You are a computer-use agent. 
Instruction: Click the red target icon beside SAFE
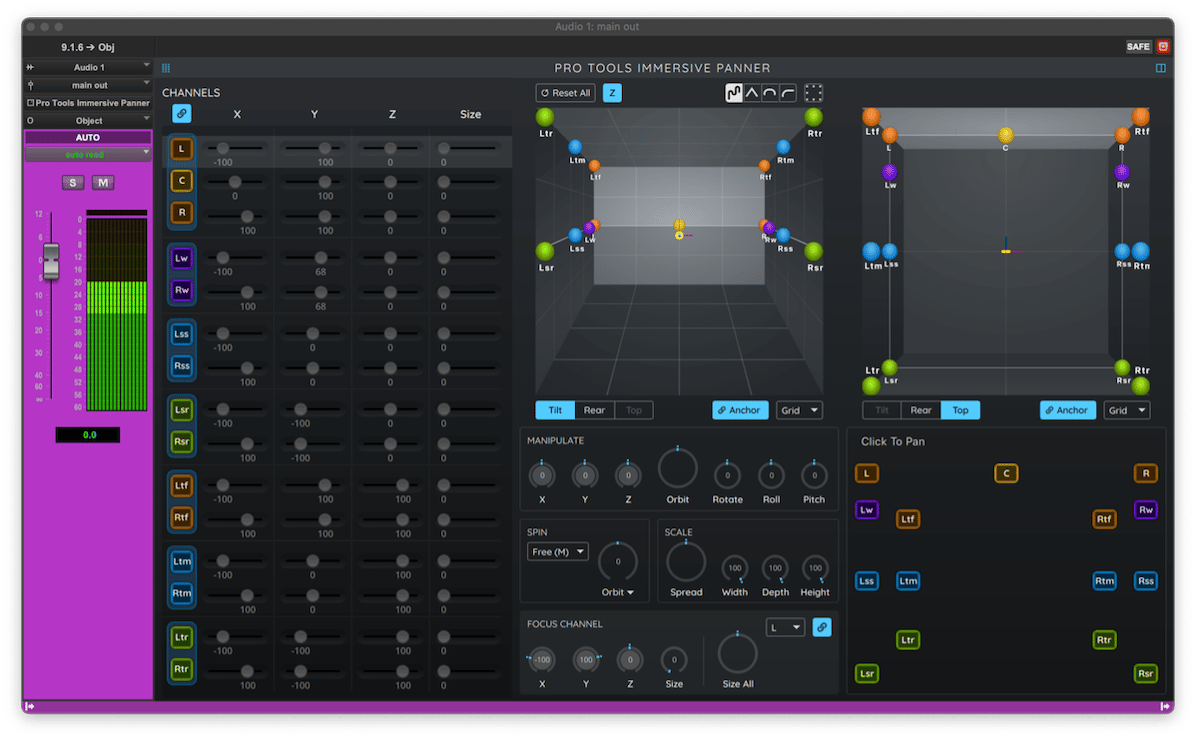1163,46
